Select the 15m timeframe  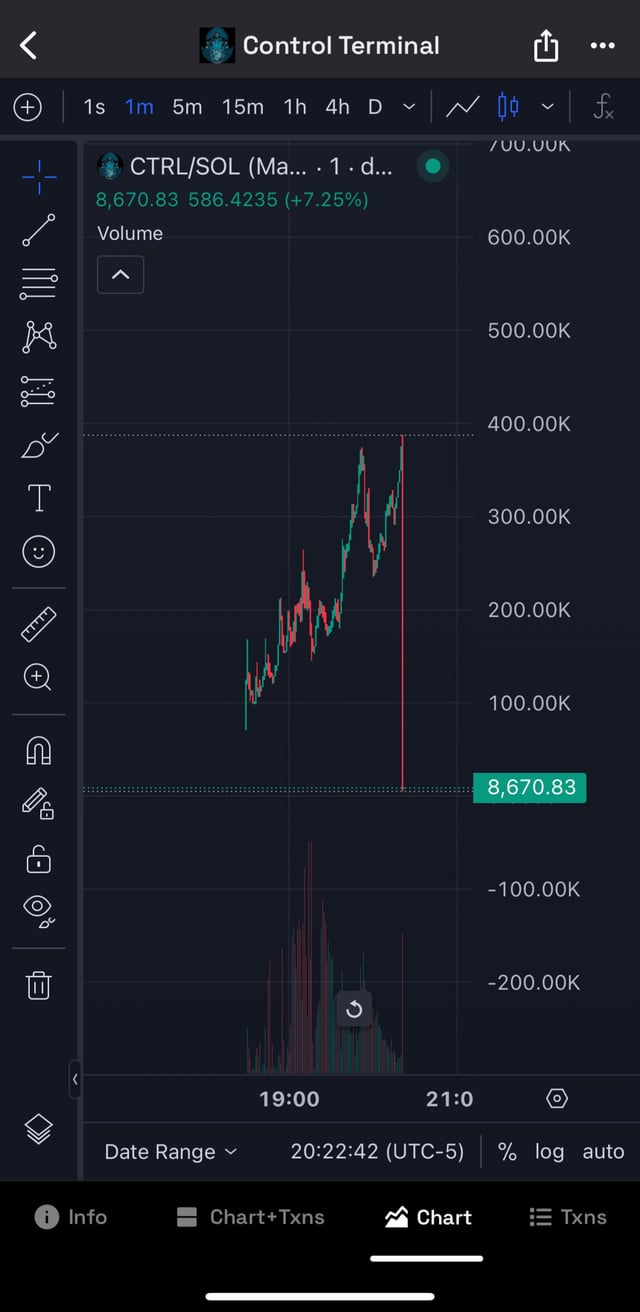coord(243,107)
